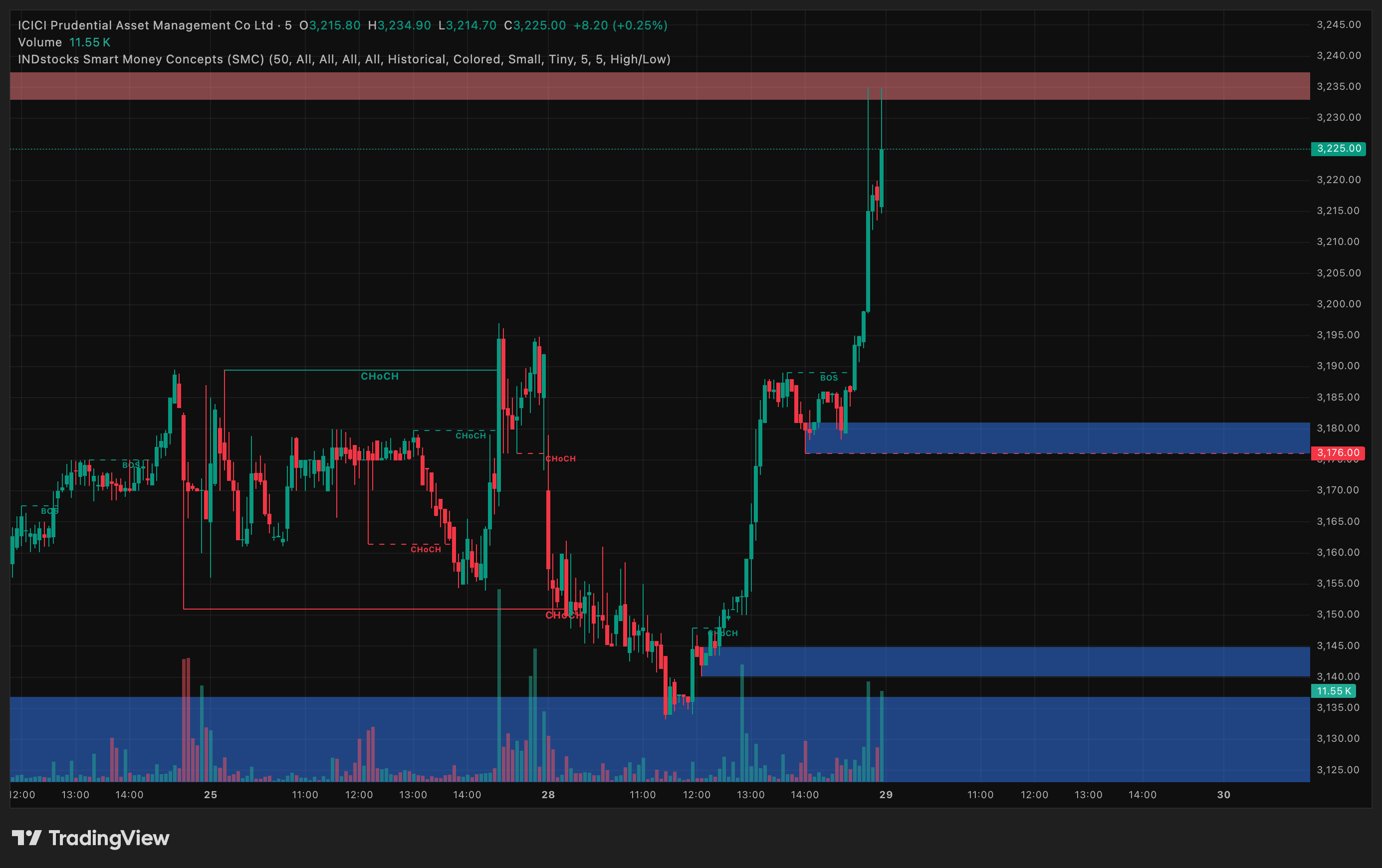Click the 3,155.00 price axis label

1339,584
